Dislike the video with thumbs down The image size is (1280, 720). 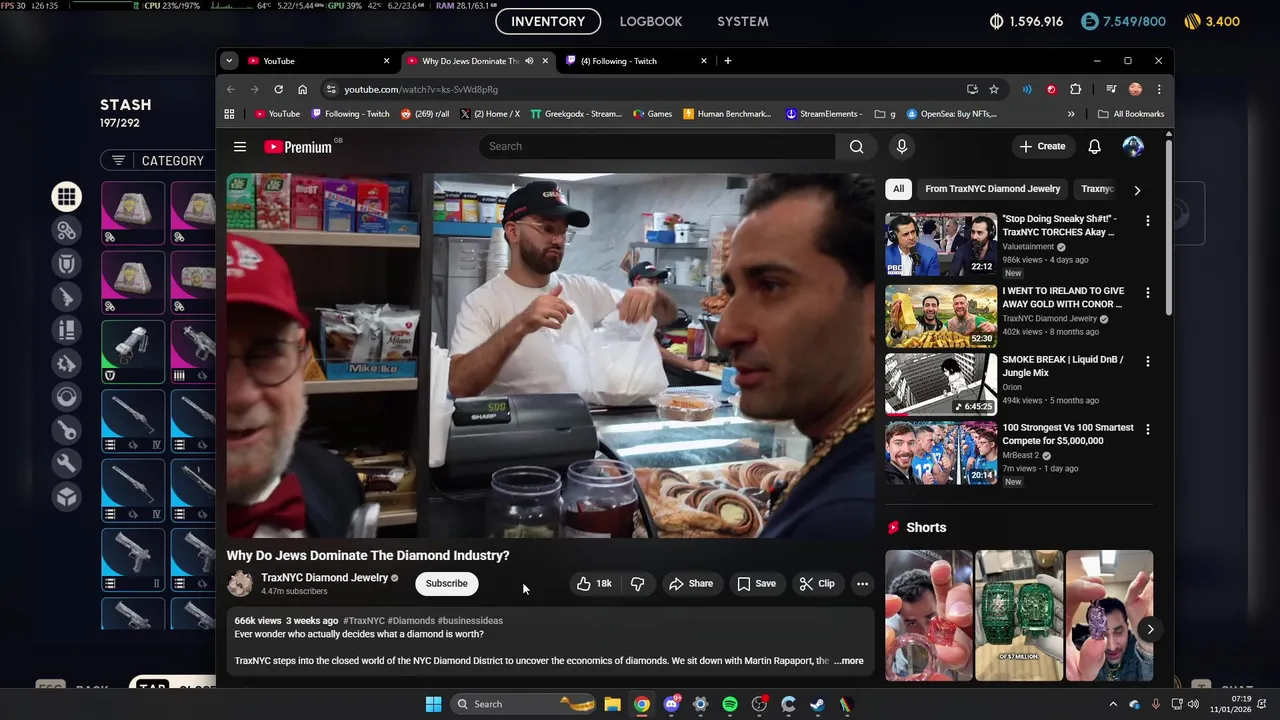[637, 583]
